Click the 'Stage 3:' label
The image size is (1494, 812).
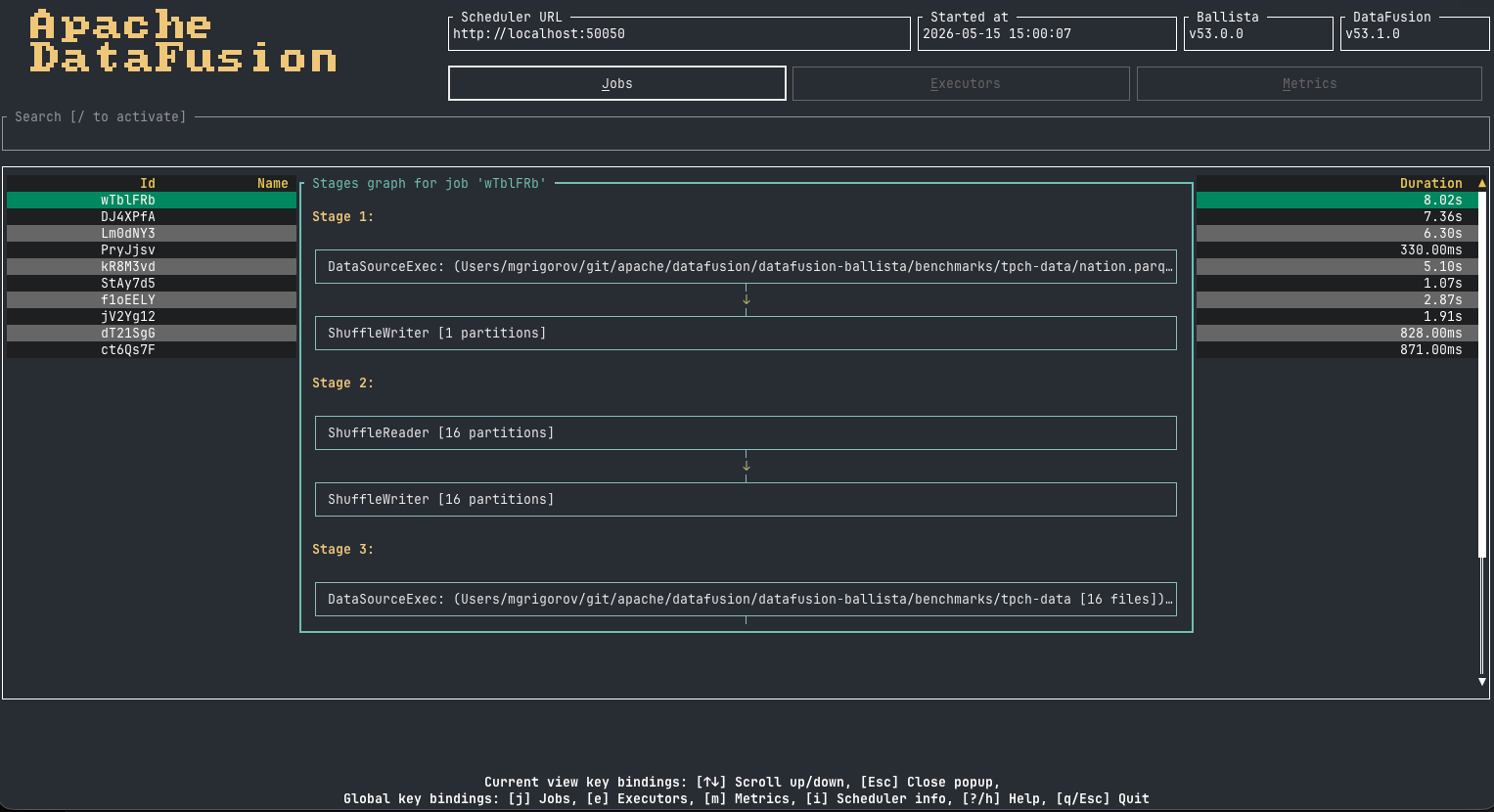[x=342, y=549]
